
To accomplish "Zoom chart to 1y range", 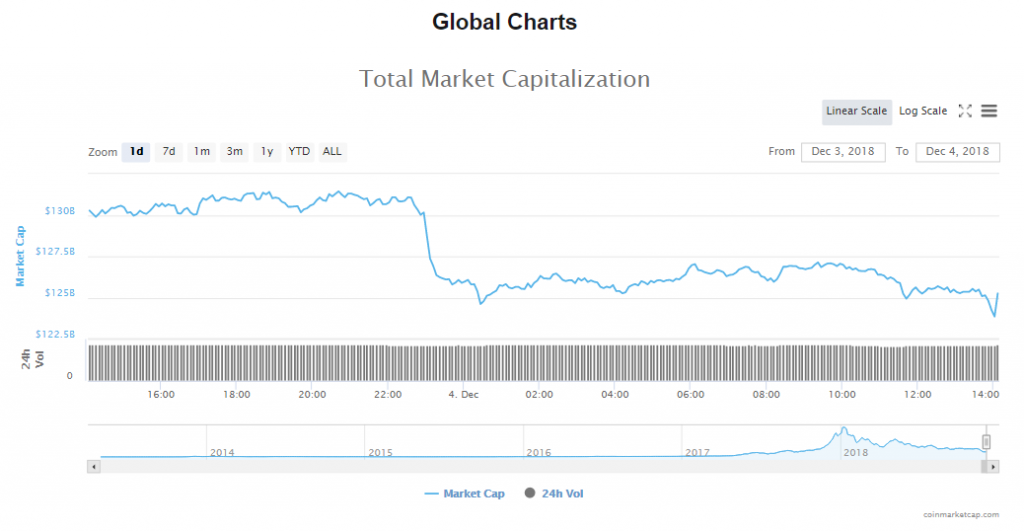I will [x=267, y=152].
